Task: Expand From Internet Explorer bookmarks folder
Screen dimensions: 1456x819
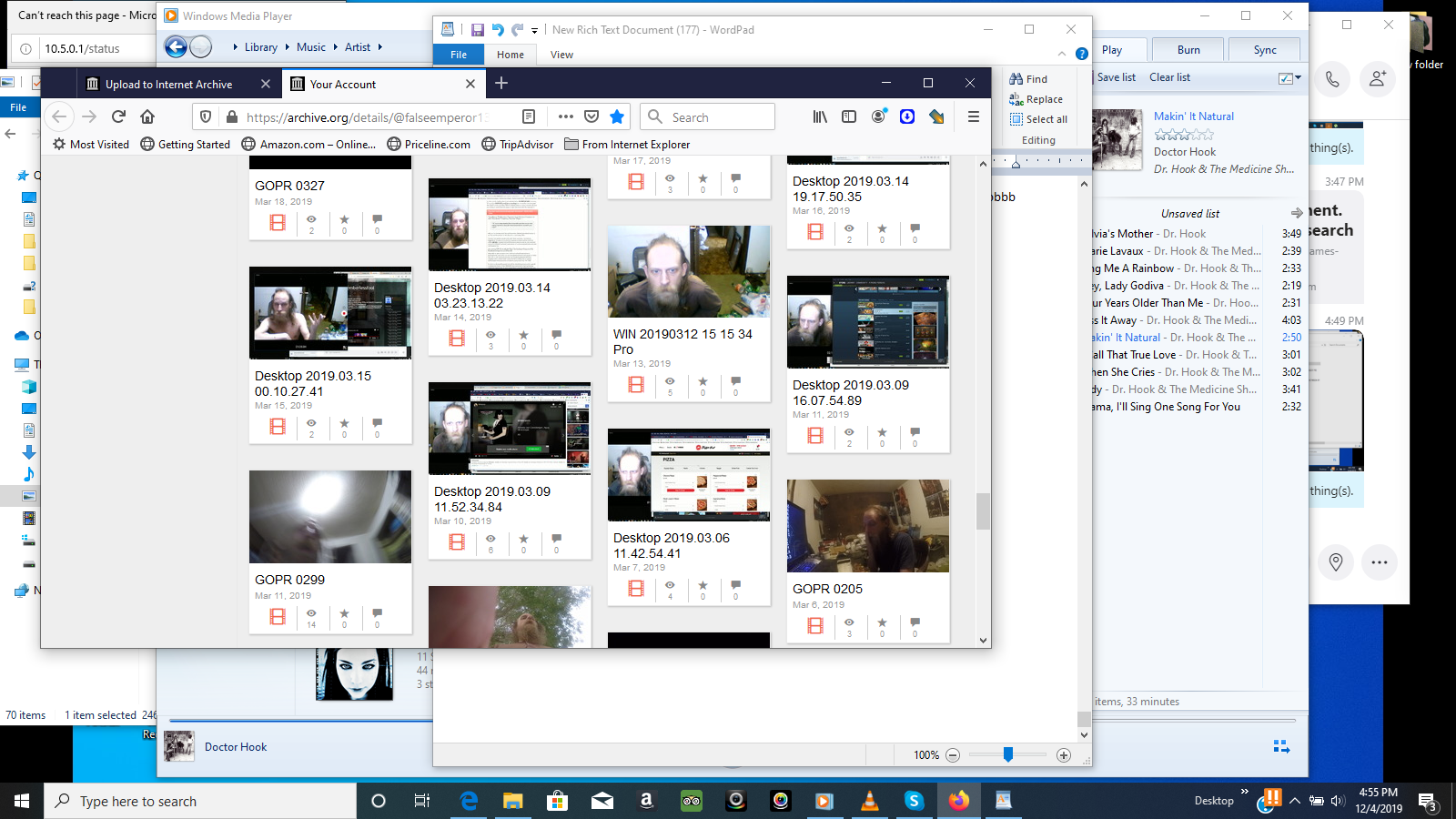Action: pyautogui.click(x=627, y=144)
